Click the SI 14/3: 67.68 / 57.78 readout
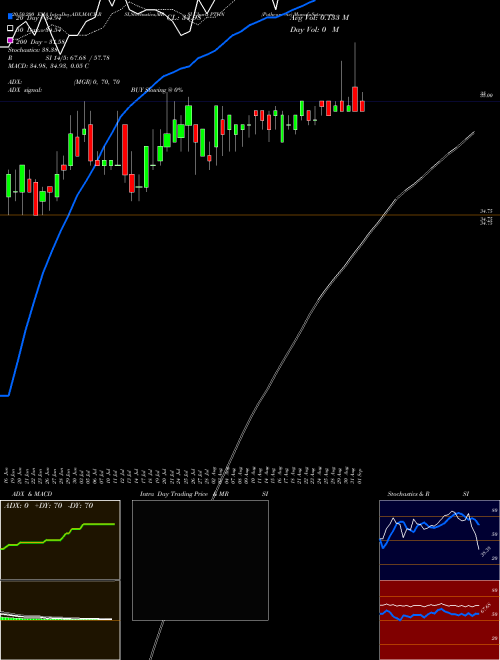The height and width of the screenshot is (660, 500). click(x=77, y=58)
